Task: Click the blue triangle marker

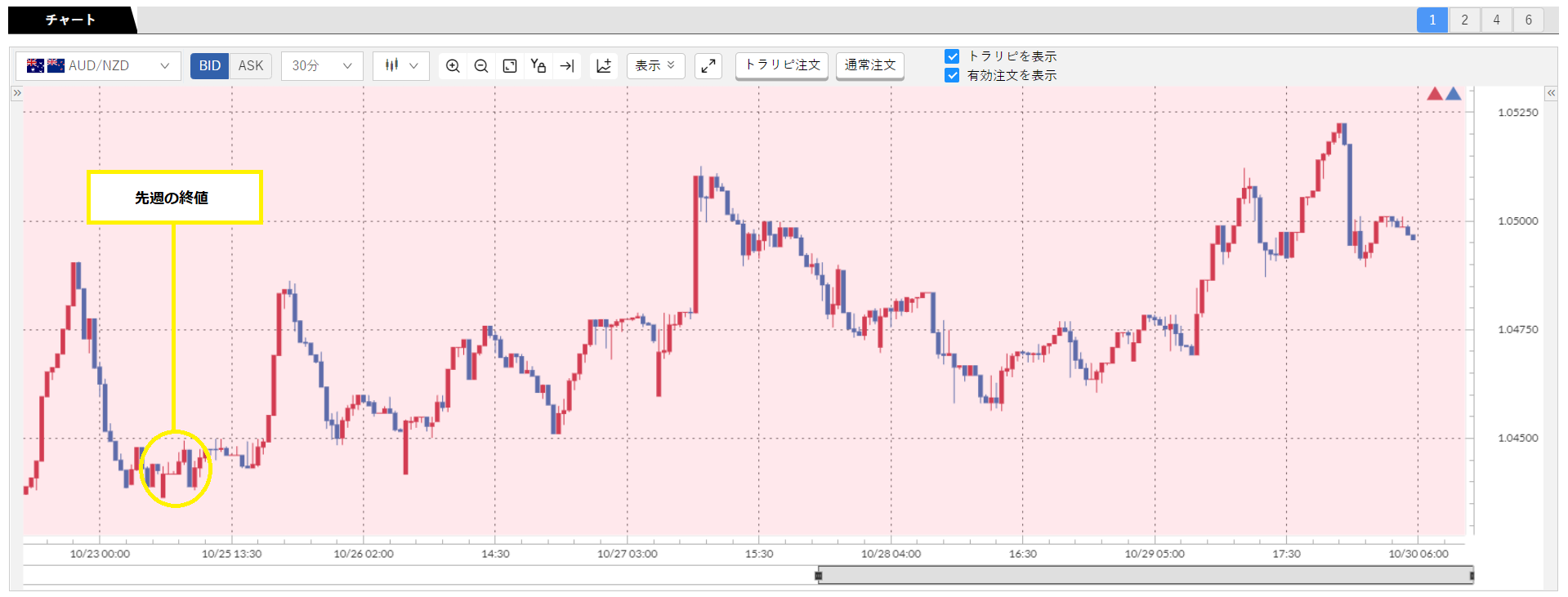Action: (1454, 94)
